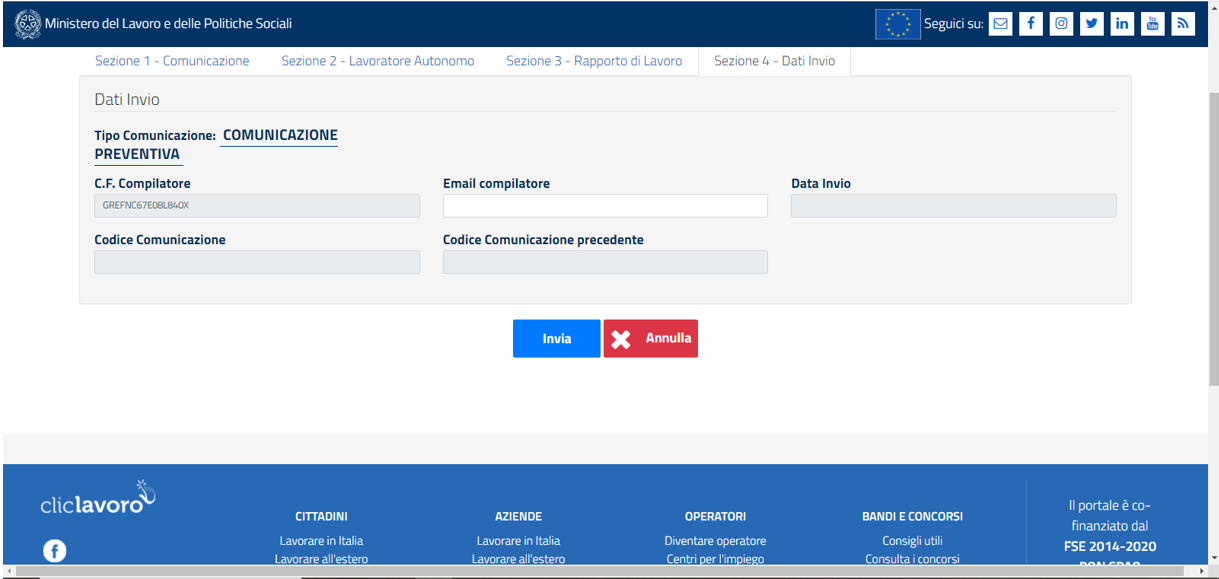
Task: Open the YouTube icon in top bar
Action: click(1153, 24)
